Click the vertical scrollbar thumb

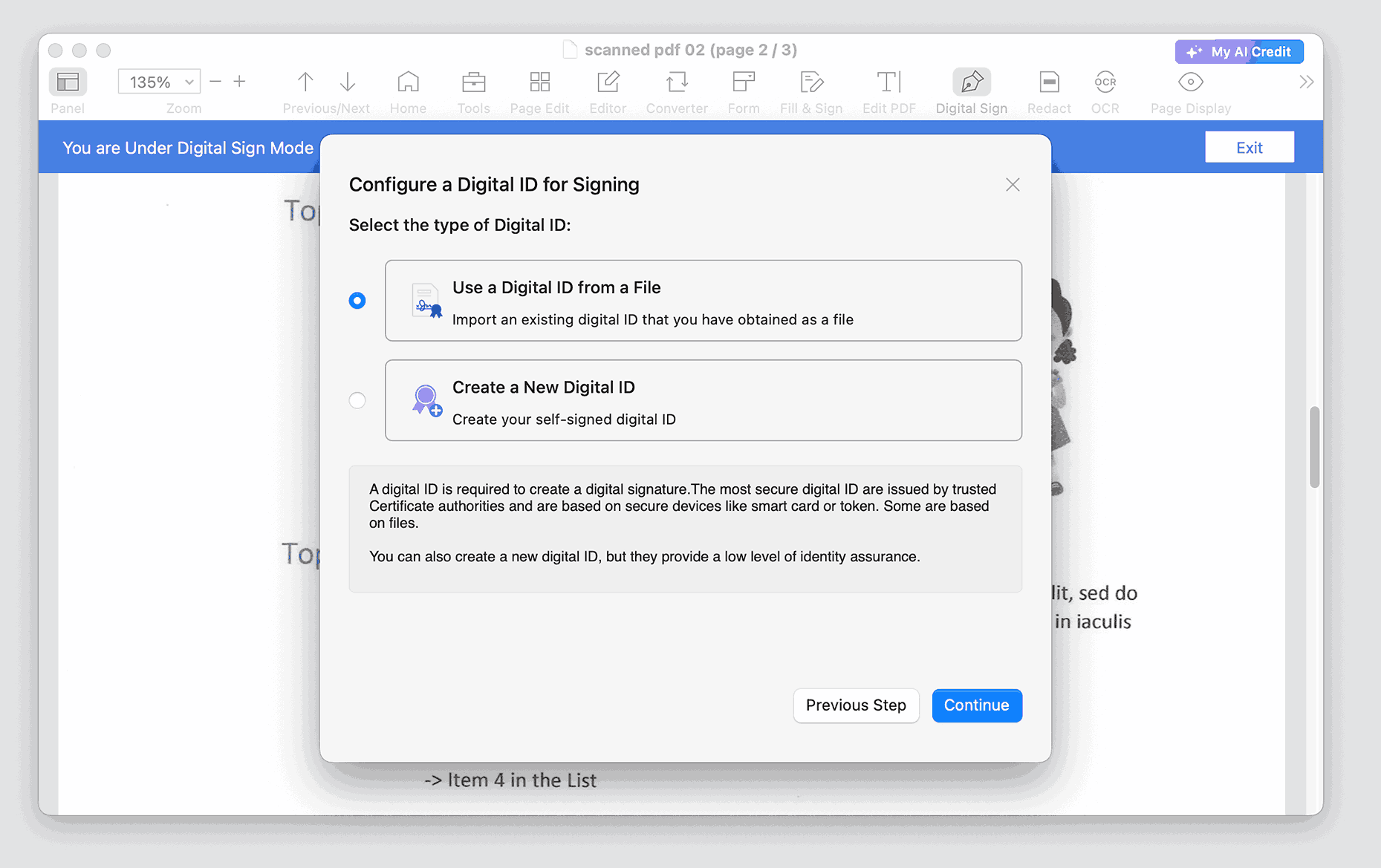pos(1314,447)
